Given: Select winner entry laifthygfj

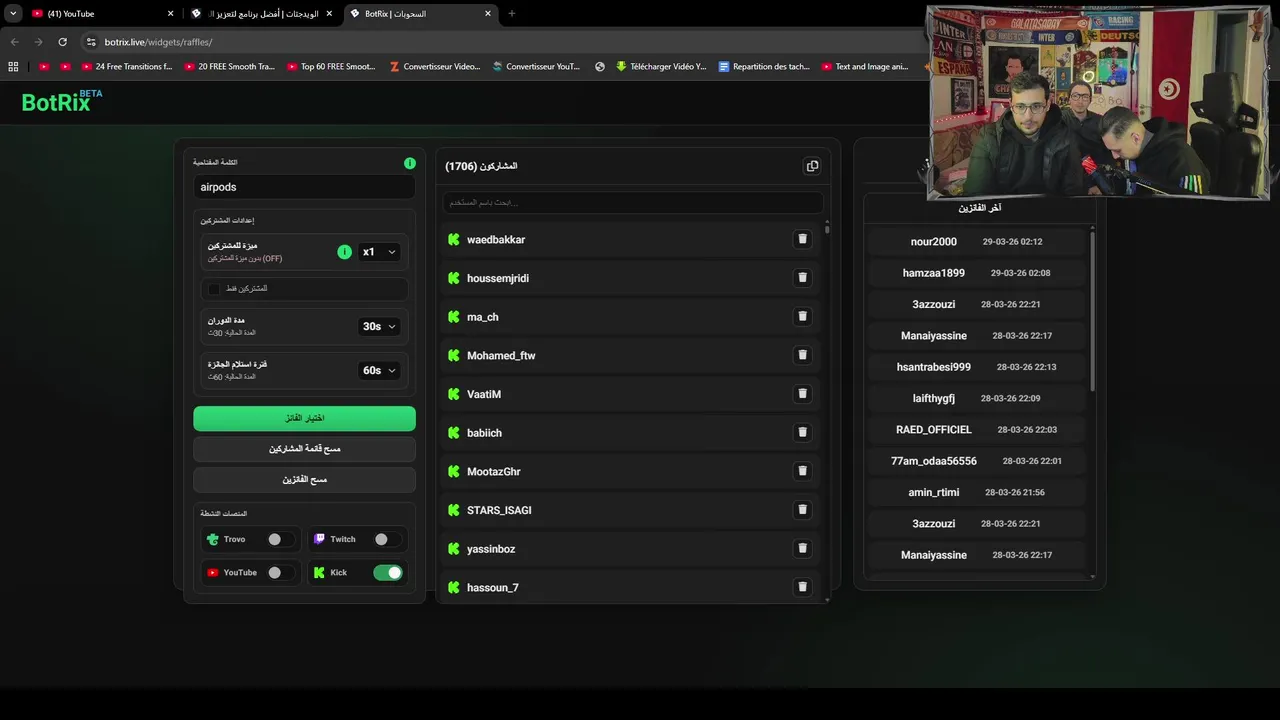Looking at the screenshot, I should pyautogui.click(x=976, y=398).
